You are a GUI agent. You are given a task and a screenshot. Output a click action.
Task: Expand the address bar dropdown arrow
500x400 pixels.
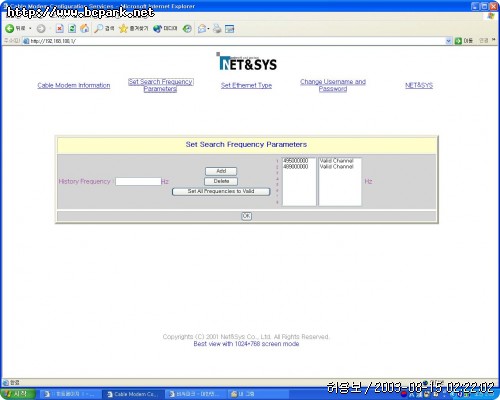pyautogui.click(x=448, y=41)
